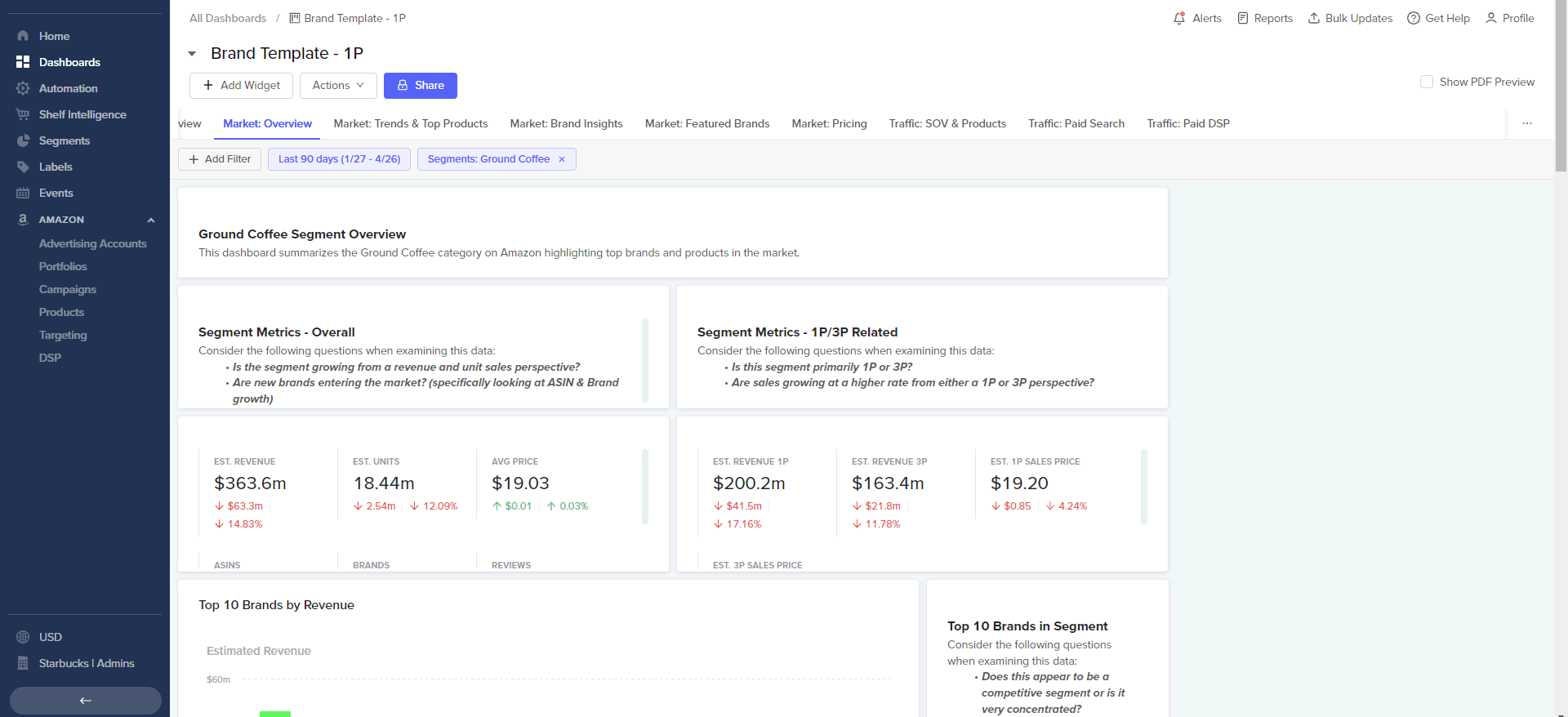Click the 18.44m Est. Units value

pyautogui.click(x=384, y=483)
